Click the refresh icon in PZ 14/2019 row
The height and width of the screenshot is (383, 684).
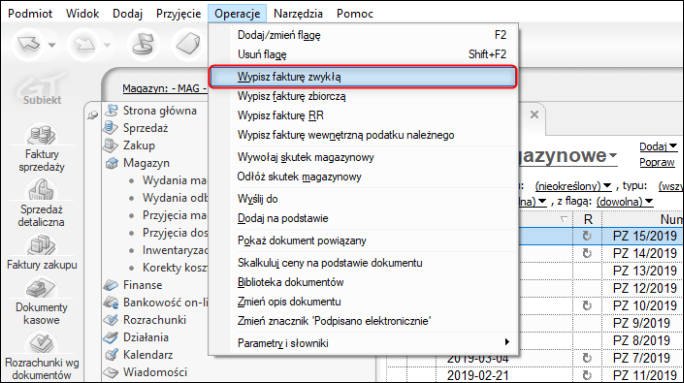(587, 253)
